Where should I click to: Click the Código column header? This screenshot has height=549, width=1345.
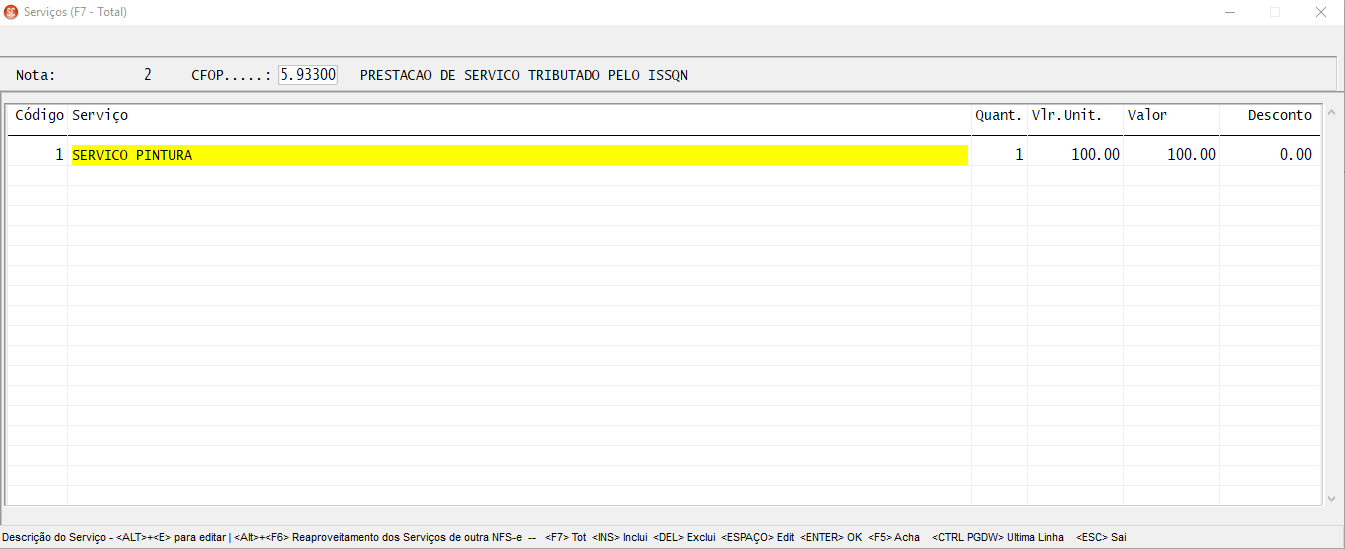click(40, 115)
